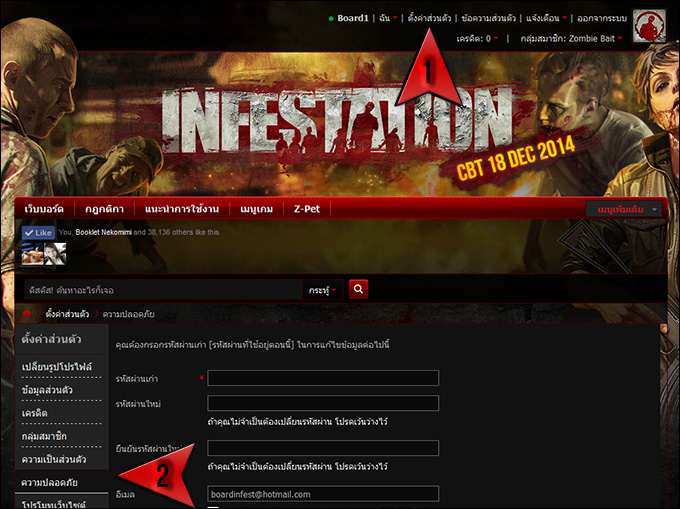Viewport: 680px width, 509px height.
Task: Click the email field showing boardinfest@hotmail.com
Action: point(323,494)
